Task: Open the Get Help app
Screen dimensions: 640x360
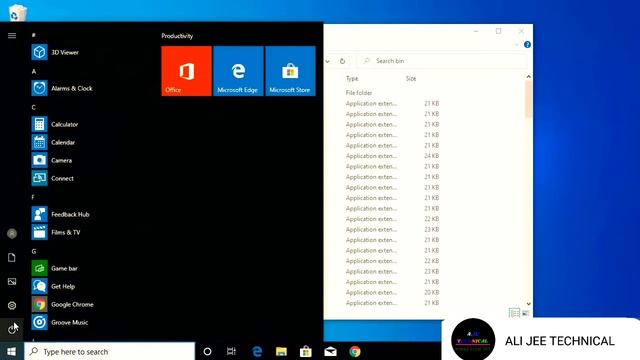Action: coord(53,286)
